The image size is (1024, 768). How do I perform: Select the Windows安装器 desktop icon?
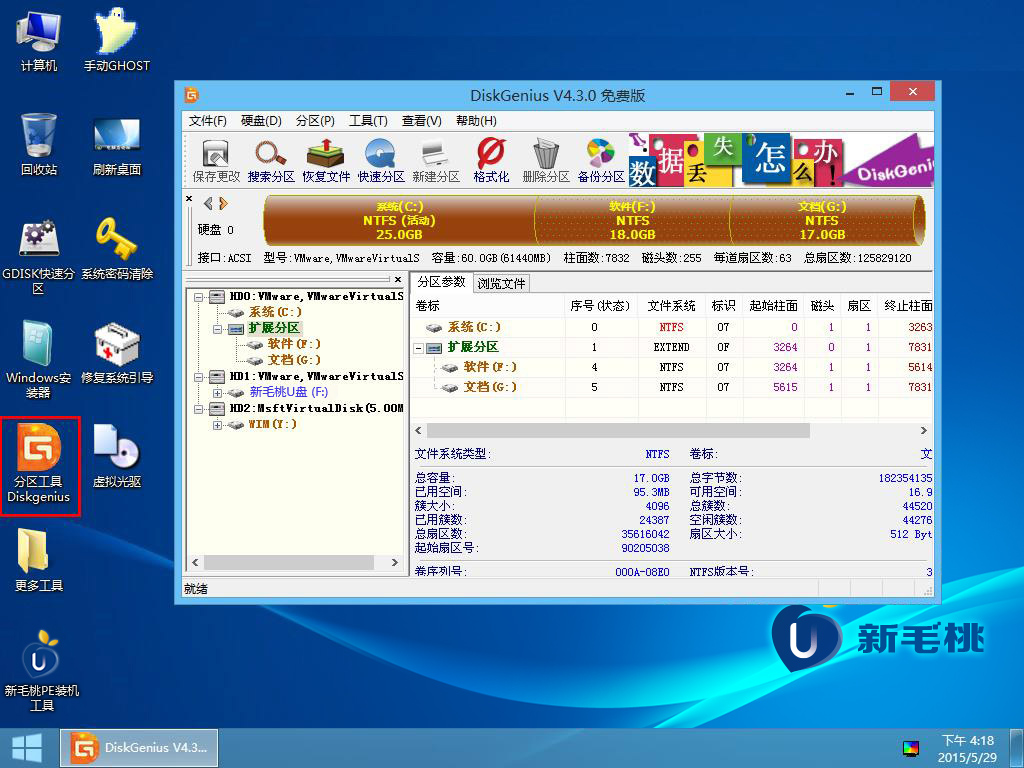click(x=39, y=360)
